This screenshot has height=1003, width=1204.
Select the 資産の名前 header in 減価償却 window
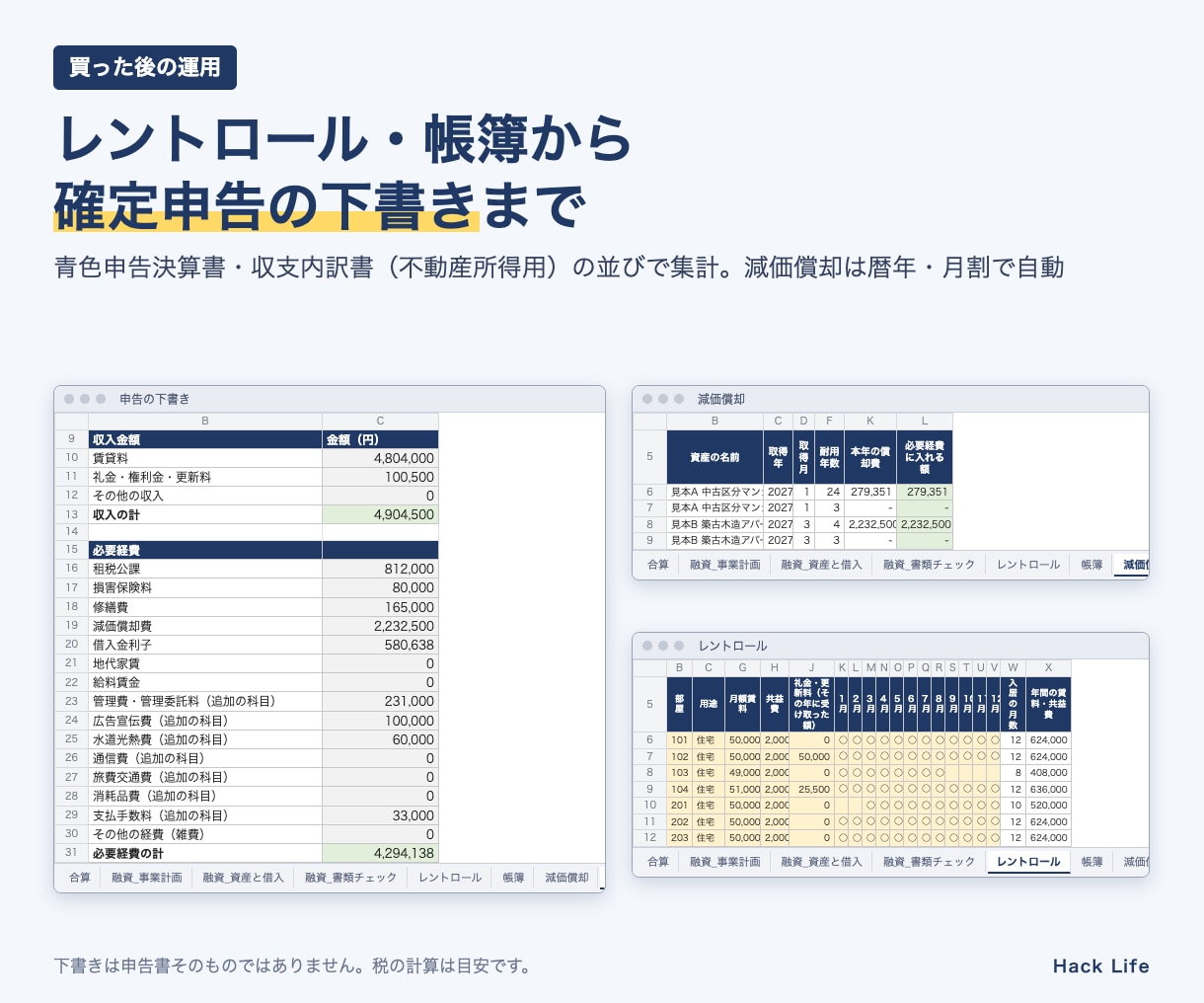coord(715,457)
